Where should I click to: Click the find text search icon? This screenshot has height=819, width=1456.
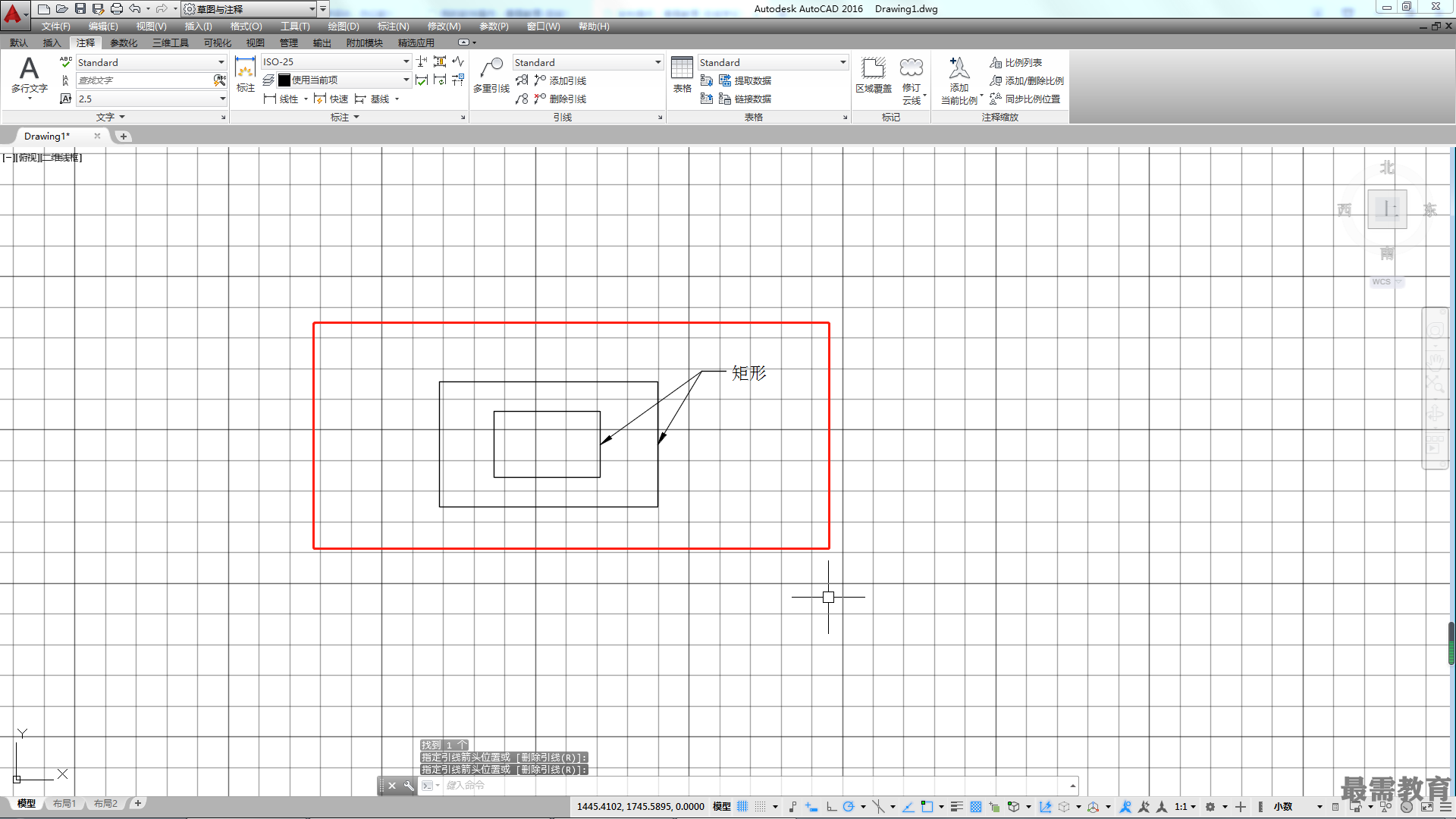pyautogui.click(x=220, y=80)
